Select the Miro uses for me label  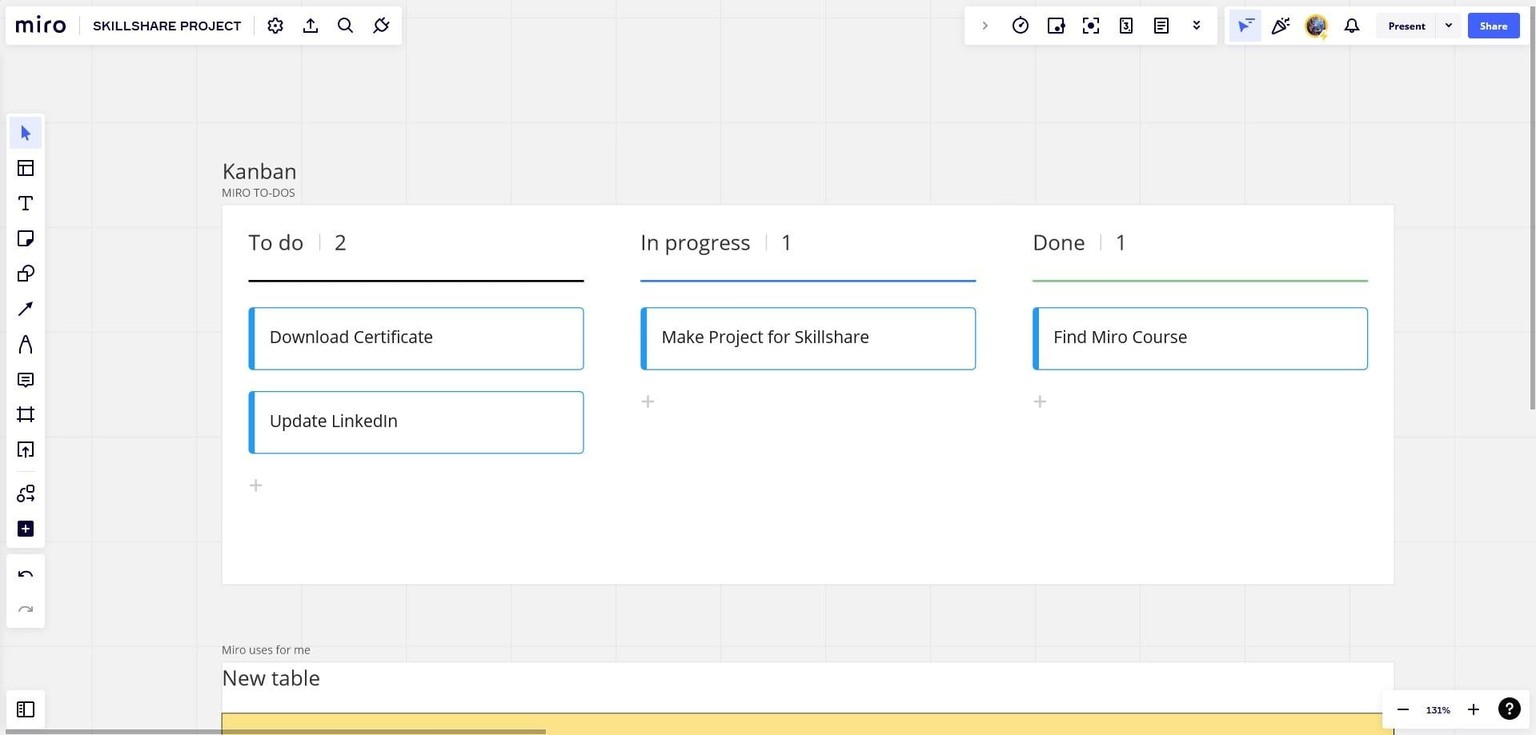tap(266, 650)
